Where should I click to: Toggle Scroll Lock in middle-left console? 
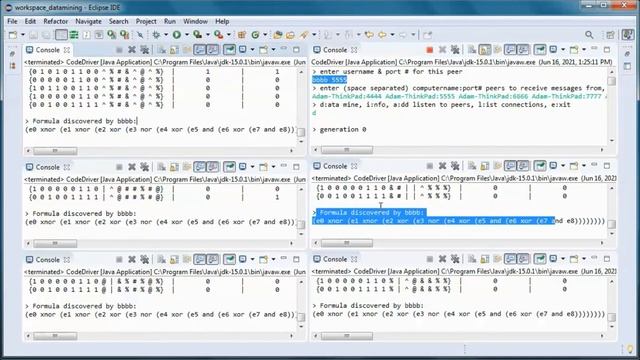(x=174, y=167)
